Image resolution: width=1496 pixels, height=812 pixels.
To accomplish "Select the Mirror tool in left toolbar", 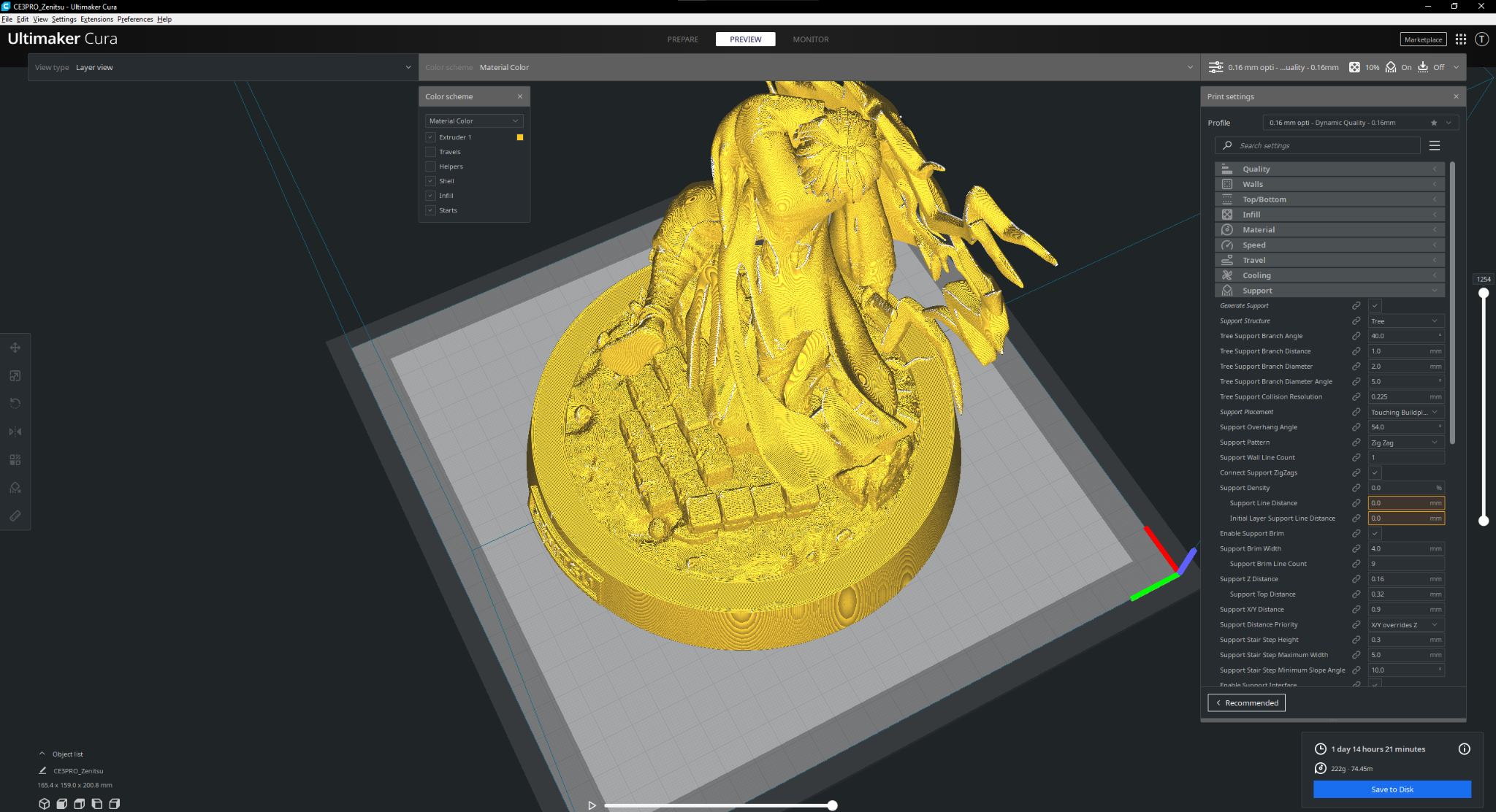I will pyautogui.click(x=15, y=432).
